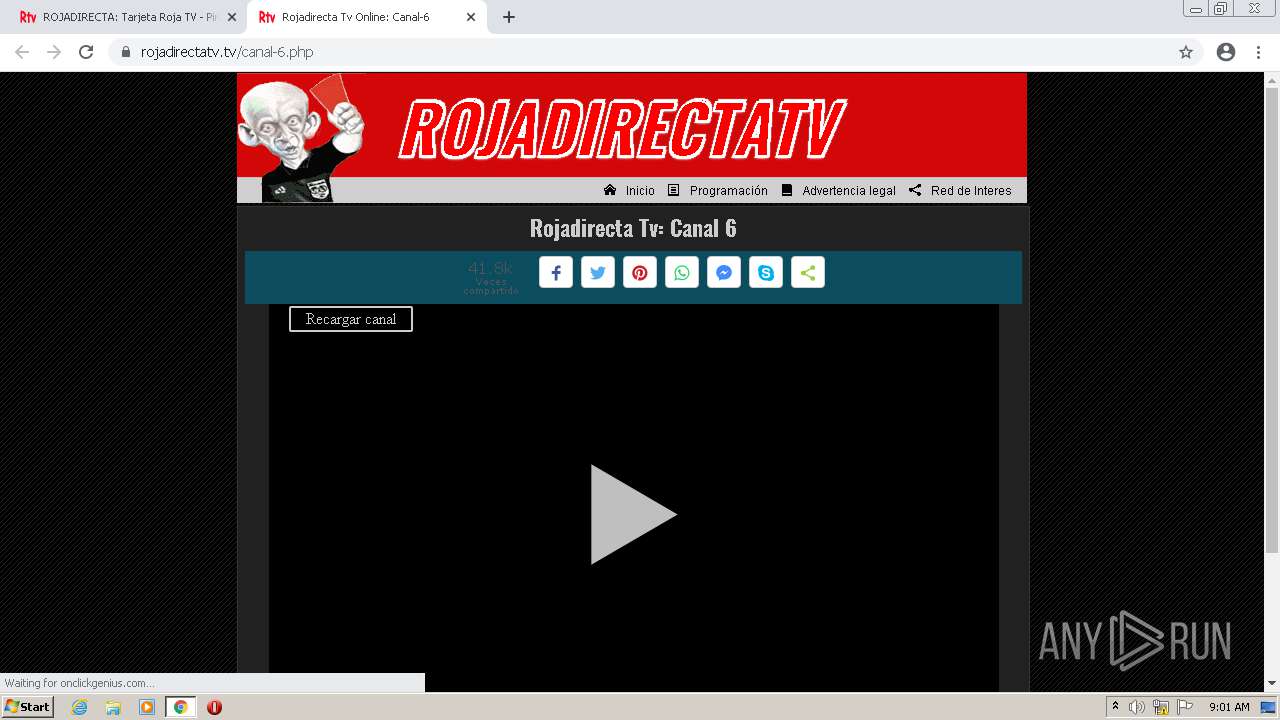
Task: Open the Chrome profile account icon
Action: (x=1226, y=52)
